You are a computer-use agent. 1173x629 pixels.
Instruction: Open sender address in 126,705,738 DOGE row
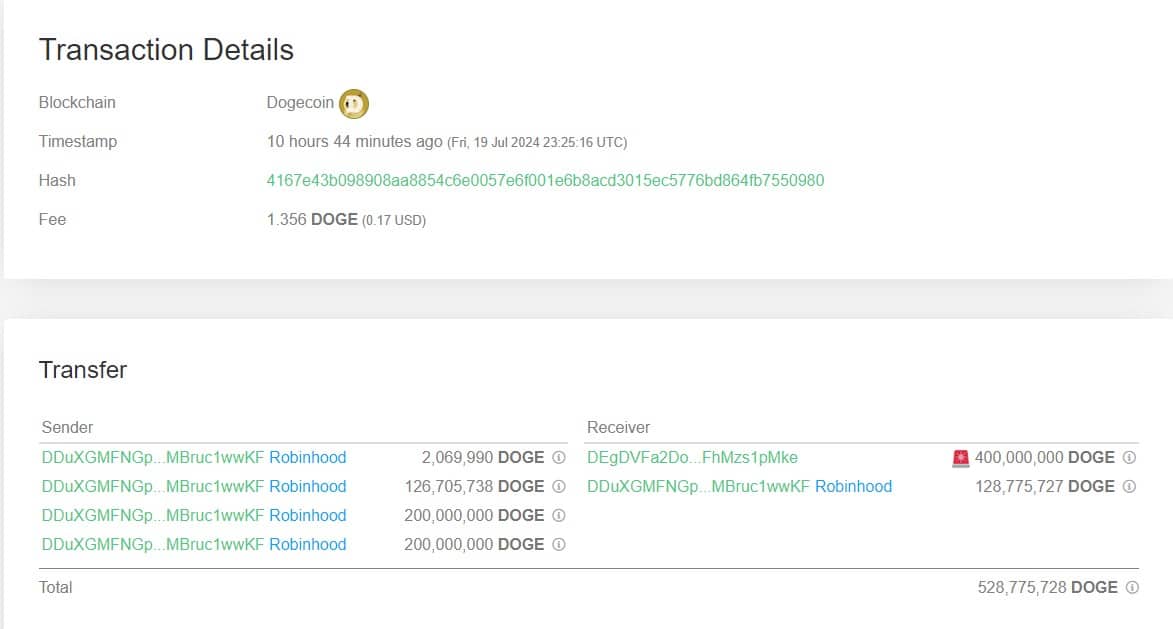point(153,487)
